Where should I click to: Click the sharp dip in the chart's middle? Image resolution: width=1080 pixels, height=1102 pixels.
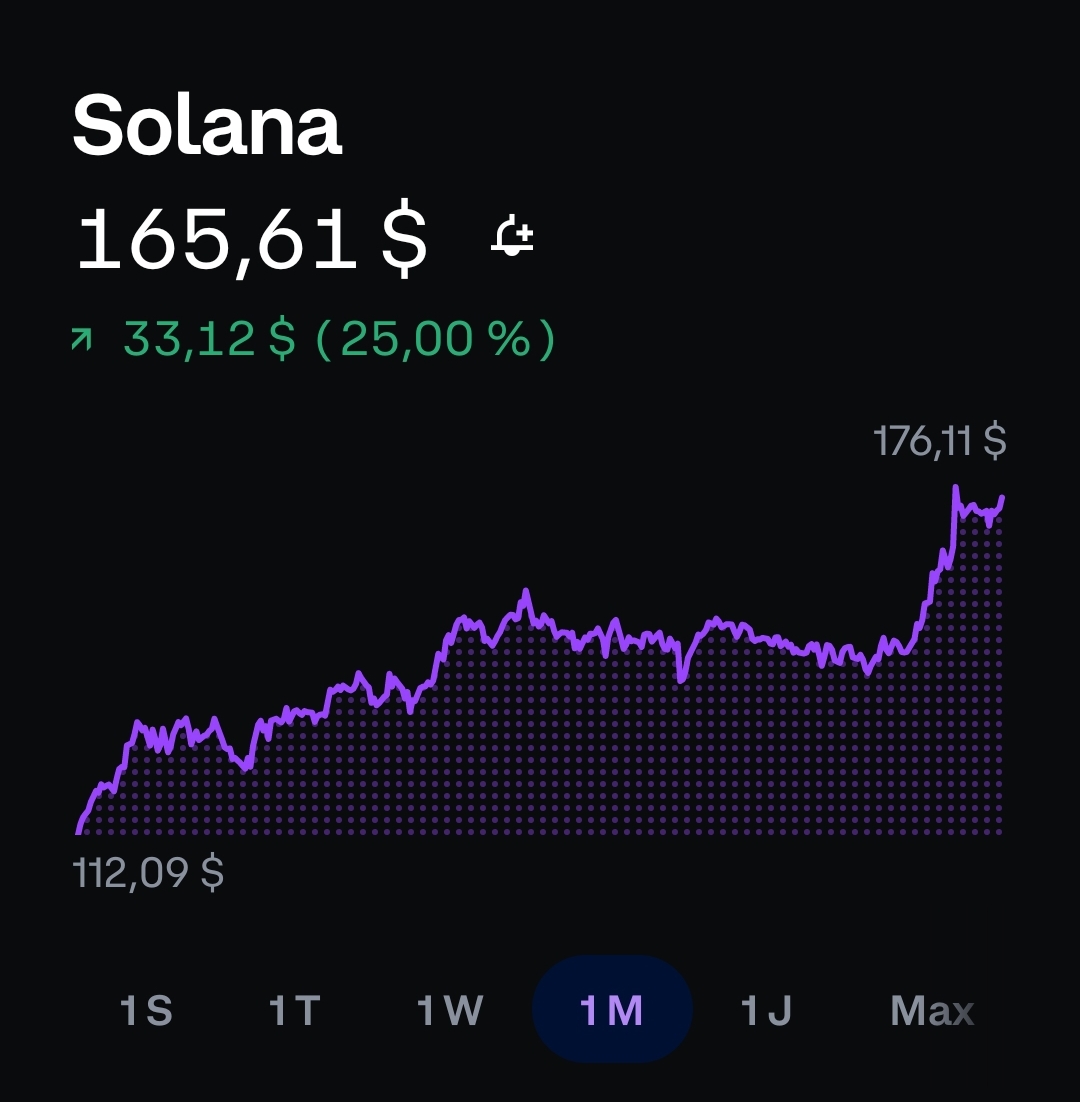[680, 680]
